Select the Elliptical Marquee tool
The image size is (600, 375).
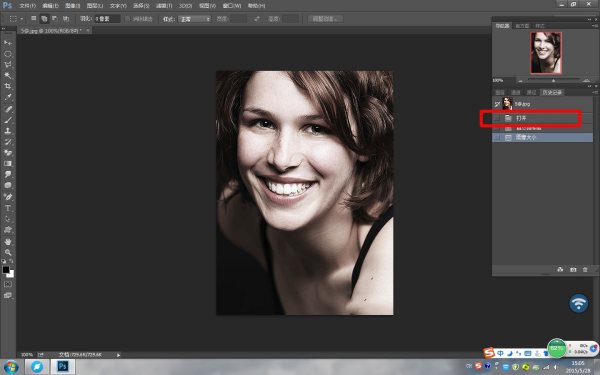(8, 54)
